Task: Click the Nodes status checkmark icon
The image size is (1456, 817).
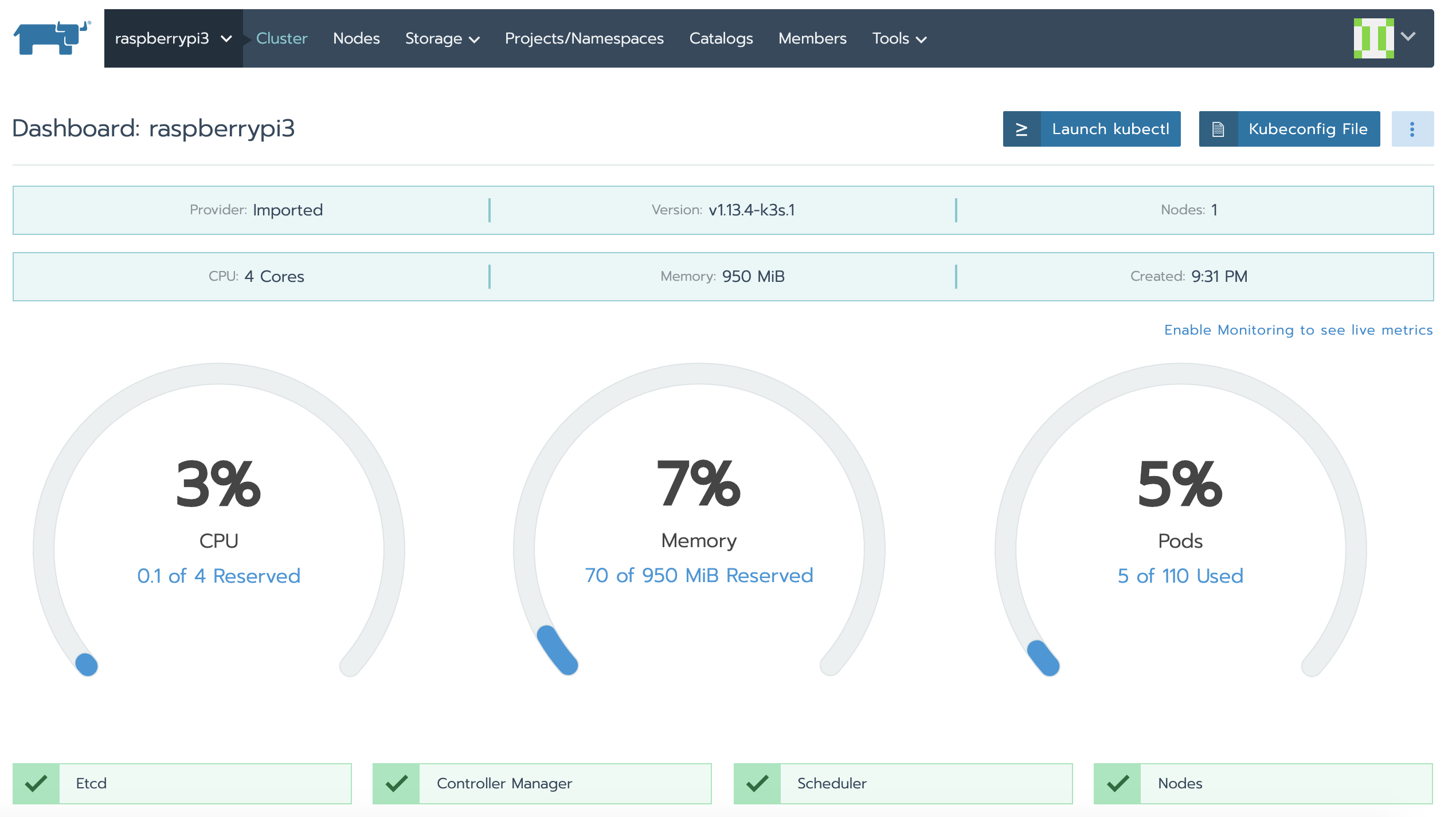Action: point(1117,783)
